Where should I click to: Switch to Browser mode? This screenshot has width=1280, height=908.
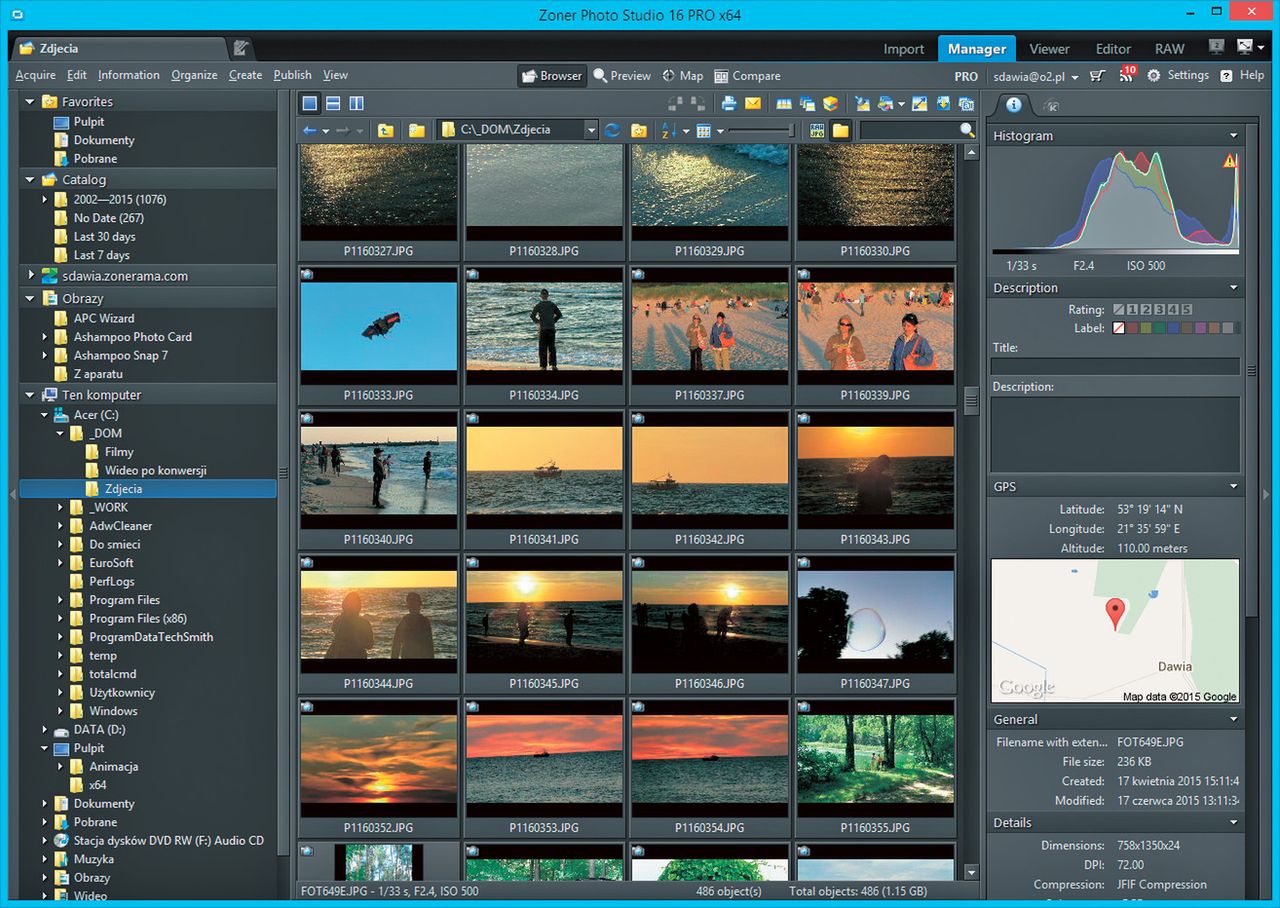click(x=552, y=76)
